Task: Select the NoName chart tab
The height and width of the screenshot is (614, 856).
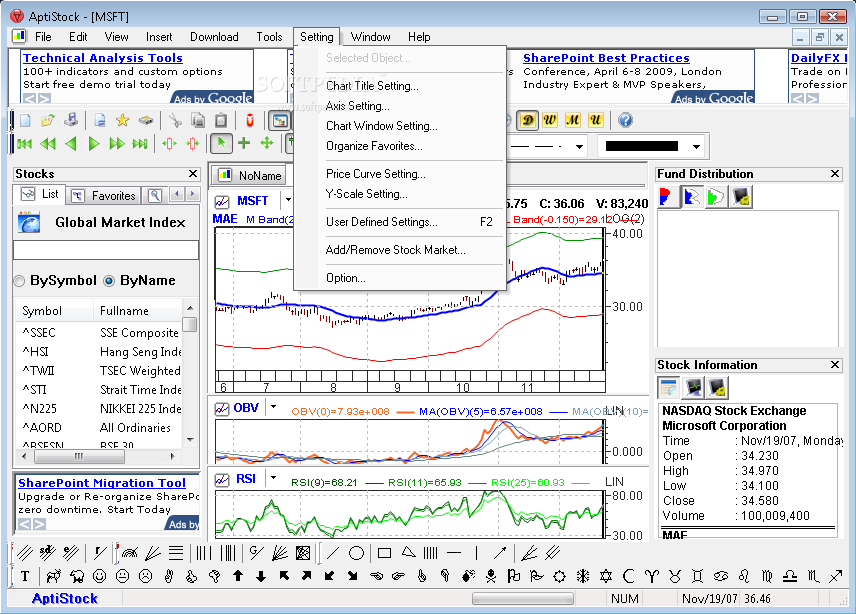Action: (x=250, y=175)
